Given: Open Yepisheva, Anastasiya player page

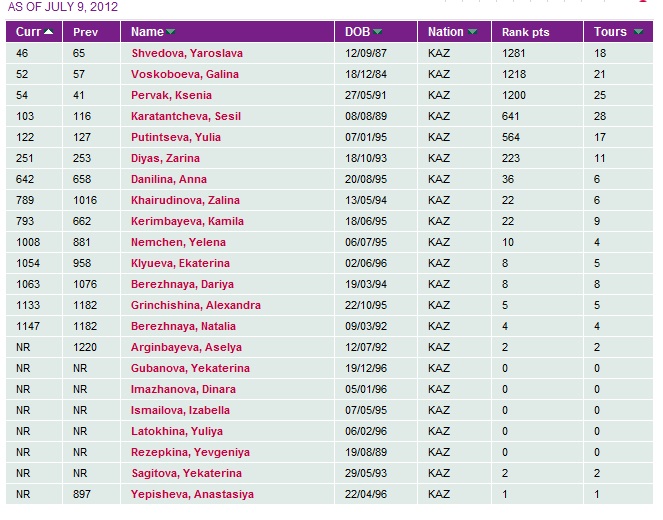Looking at the screenshot, I should click(x=192, y=494).
